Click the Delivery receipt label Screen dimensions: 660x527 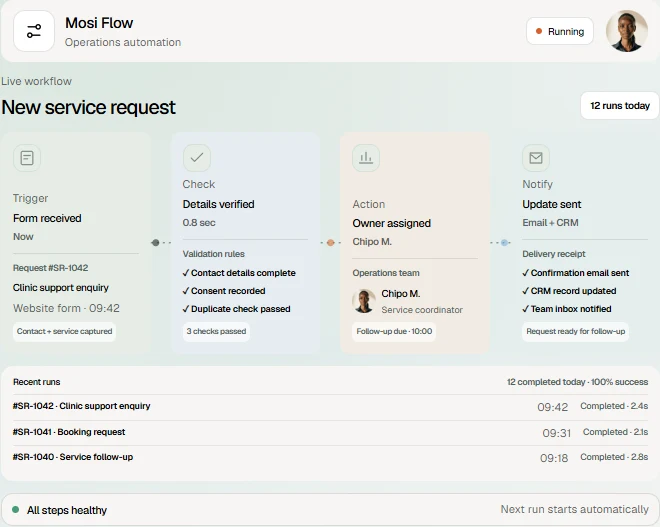coord(554,254)
